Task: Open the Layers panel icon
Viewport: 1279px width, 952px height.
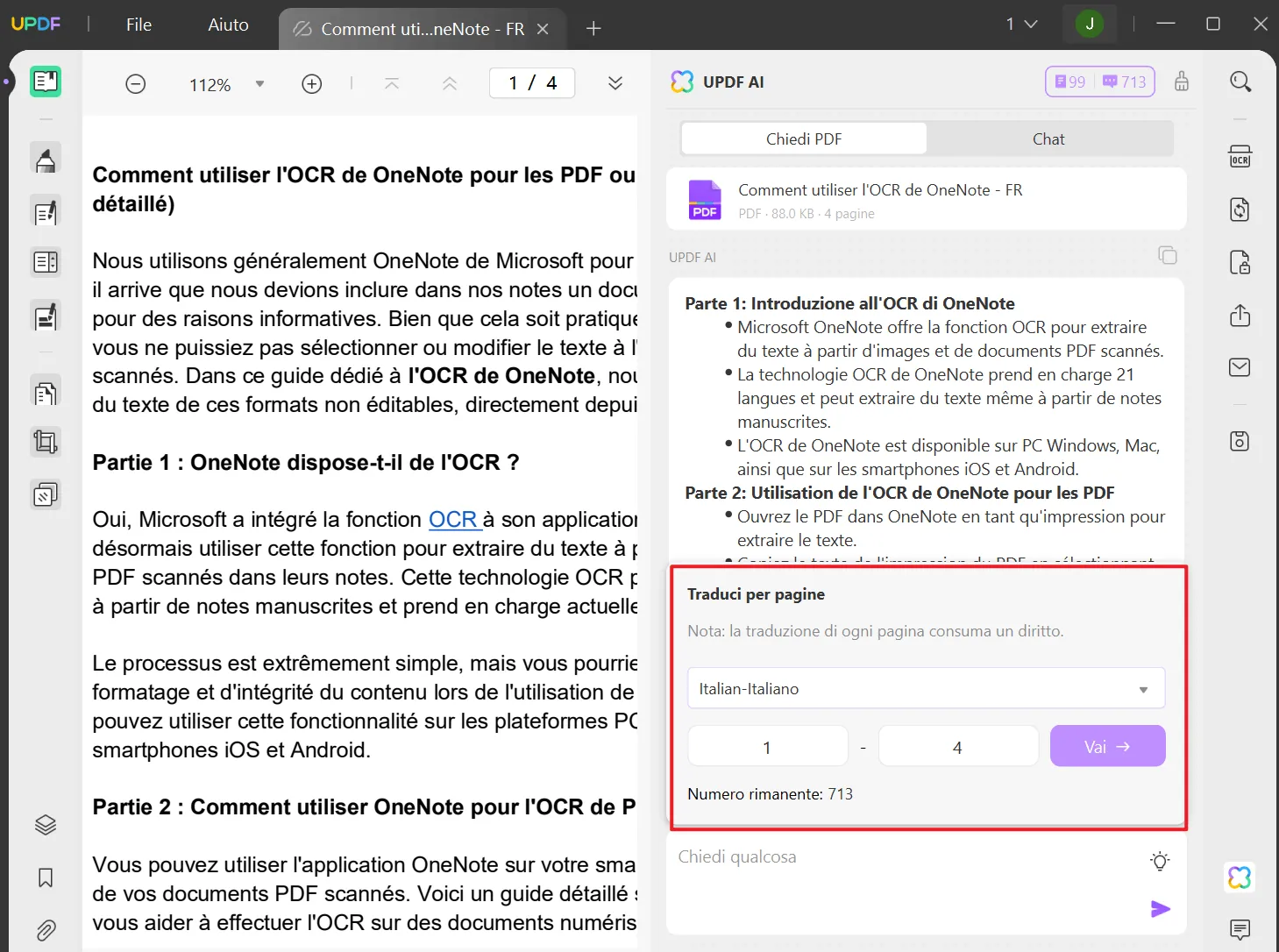Action: 46,825
